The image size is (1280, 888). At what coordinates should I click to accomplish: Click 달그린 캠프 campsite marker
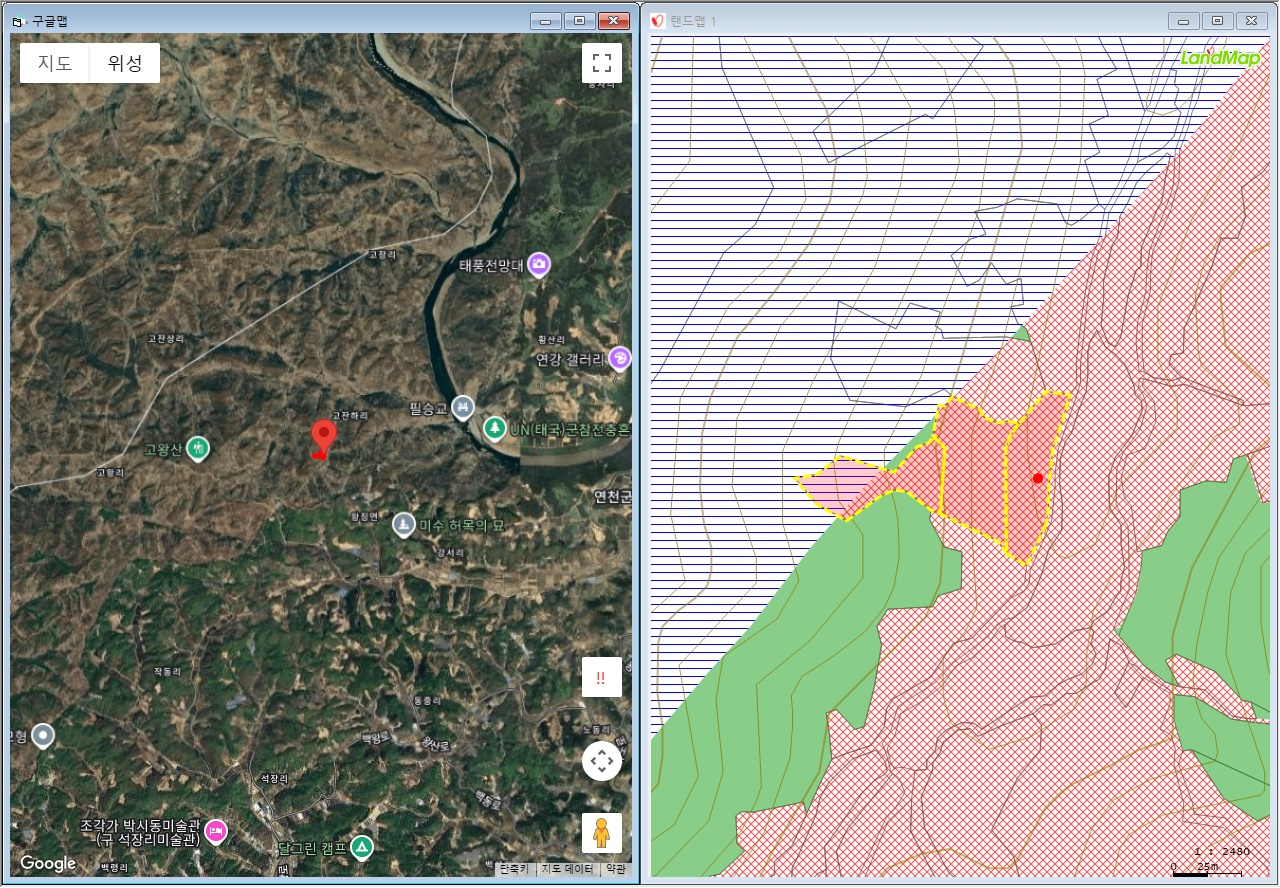coord(361,848)
